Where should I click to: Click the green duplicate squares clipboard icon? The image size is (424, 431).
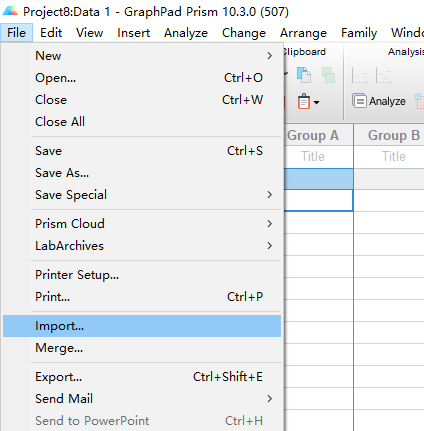[328, 75]
